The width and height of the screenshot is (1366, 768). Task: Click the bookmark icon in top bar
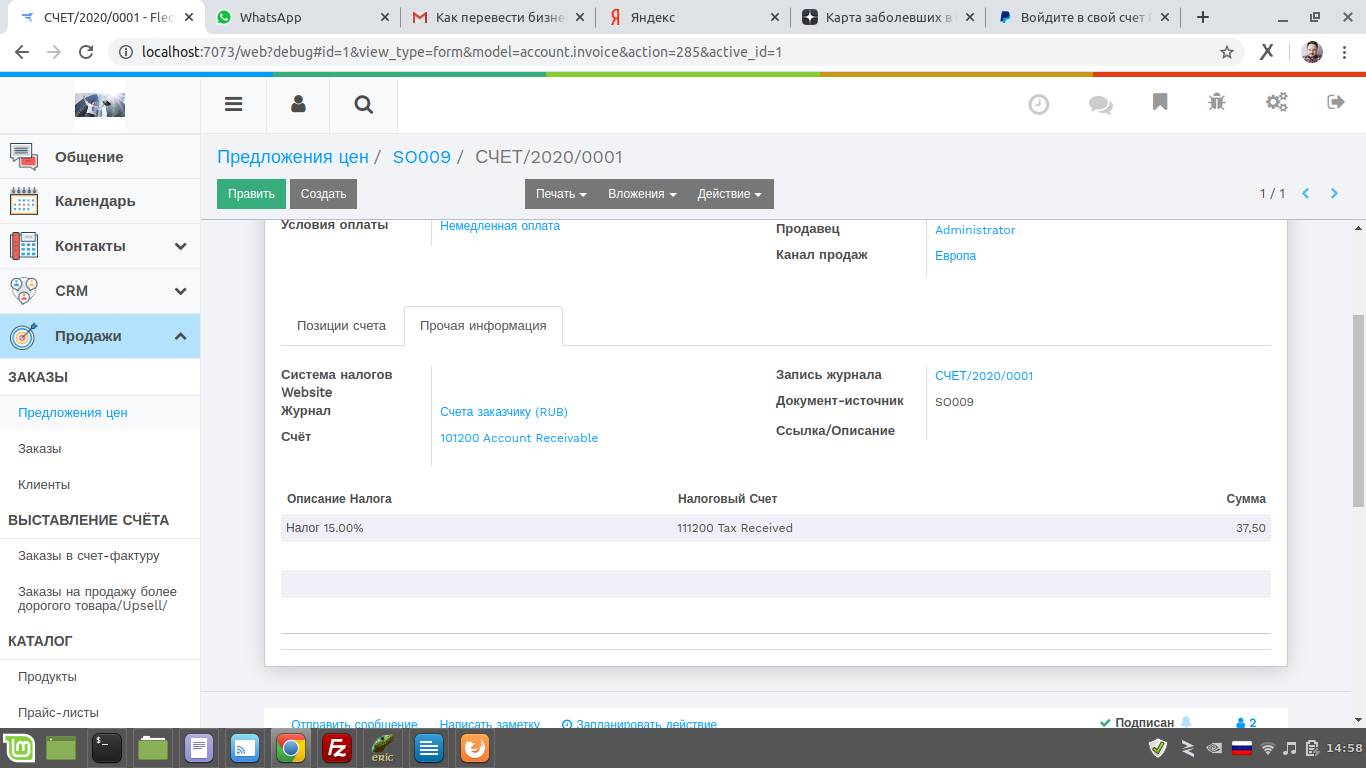point(1160,102)
